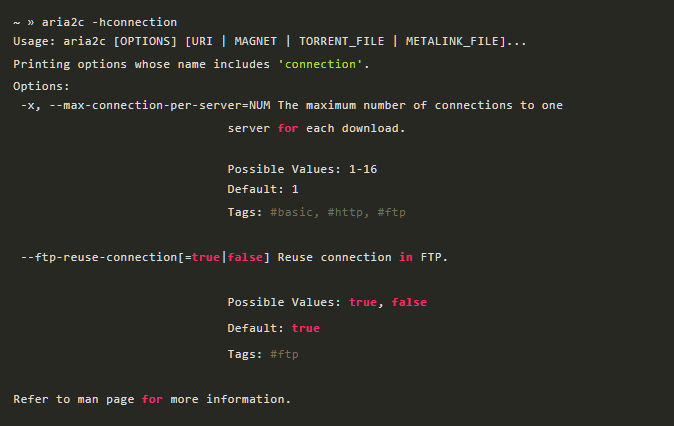Click the Refer to man page line
Viewport: 674px width, 426px height.
[x=151, y=399]
